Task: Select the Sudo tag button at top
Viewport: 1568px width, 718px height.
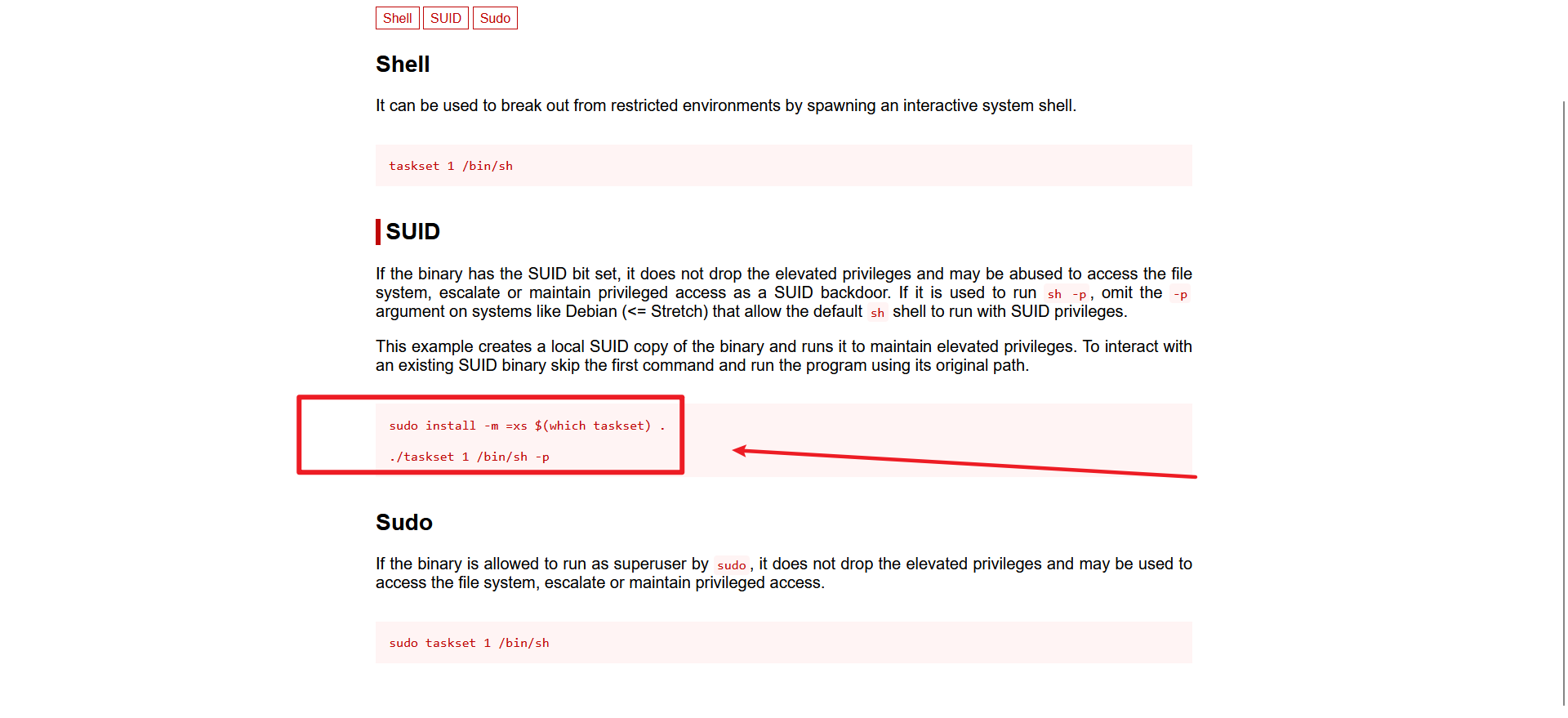Action: (x=495, y=18)
